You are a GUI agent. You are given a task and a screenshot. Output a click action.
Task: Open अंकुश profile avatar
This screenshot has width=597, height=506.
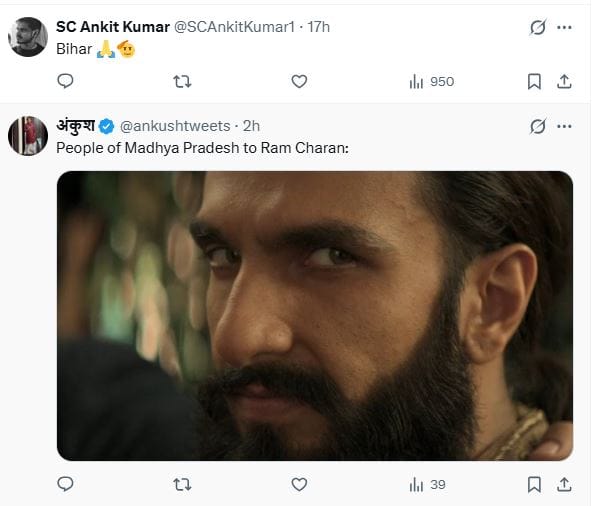click(x=28, y=136)
